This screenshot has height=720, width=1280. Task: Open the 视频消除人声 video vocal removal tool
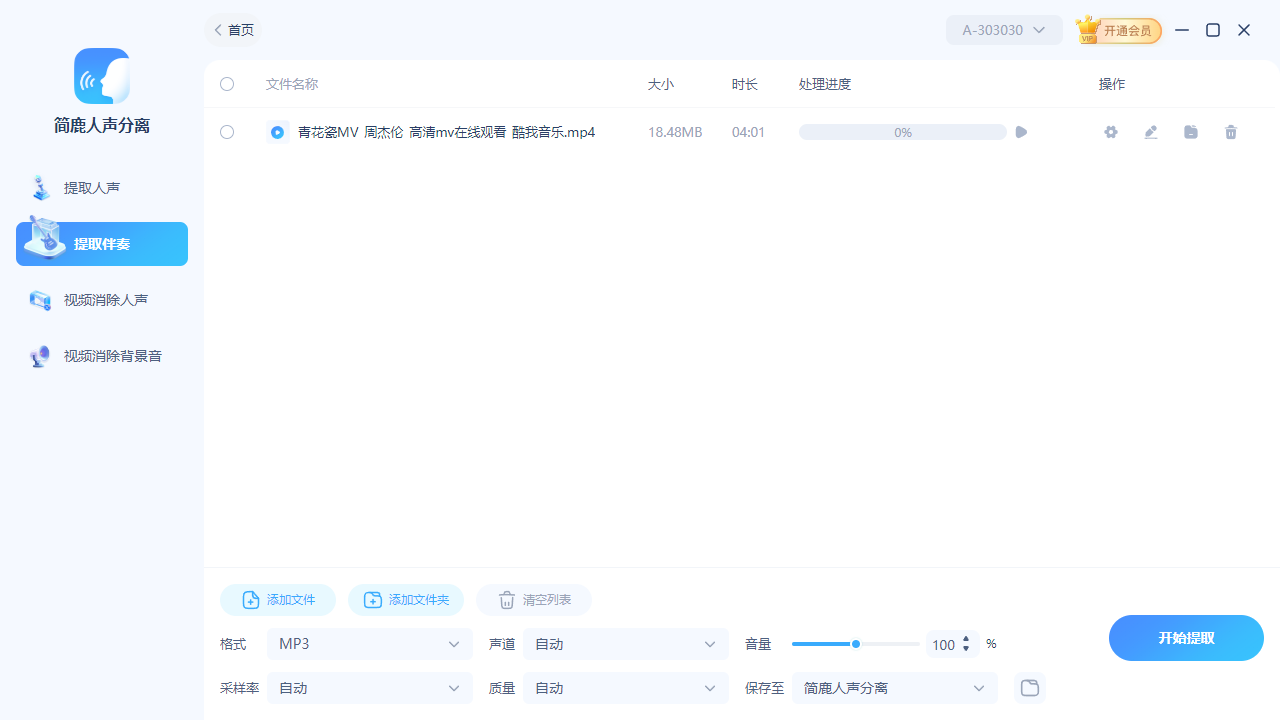coord(101,299)
